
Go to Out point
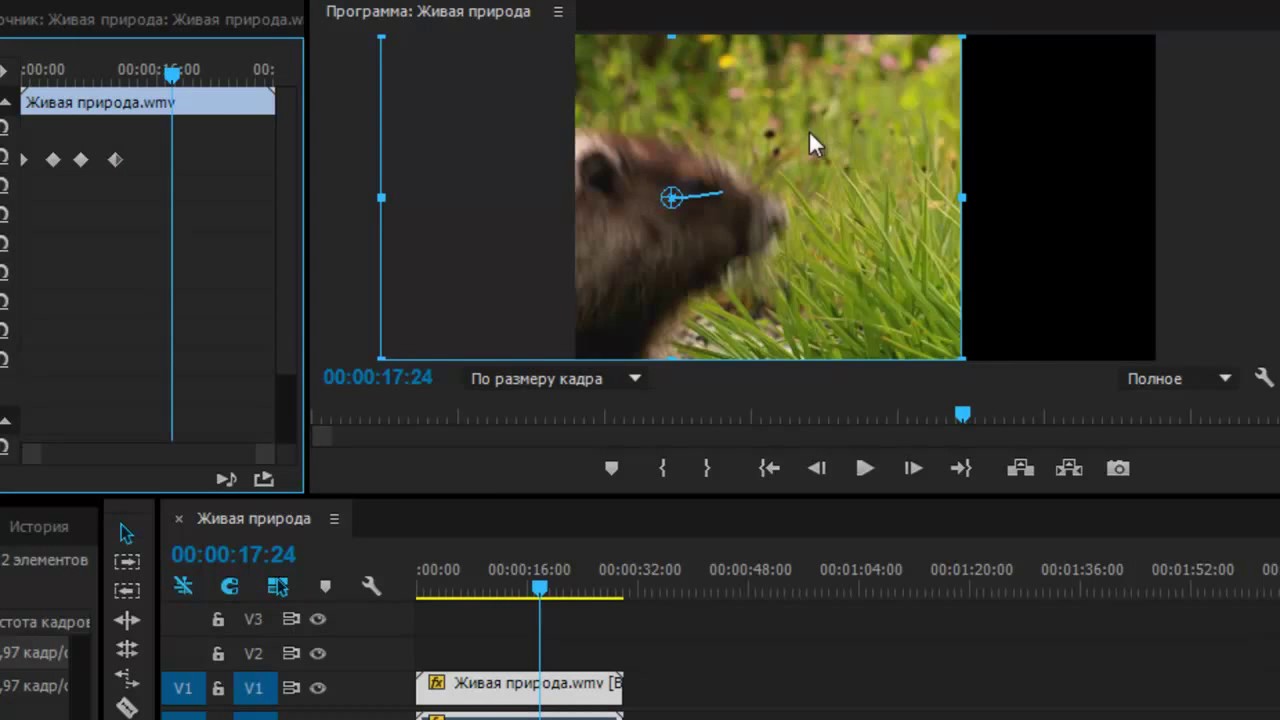pyautogui.click(x=961, y=468)
